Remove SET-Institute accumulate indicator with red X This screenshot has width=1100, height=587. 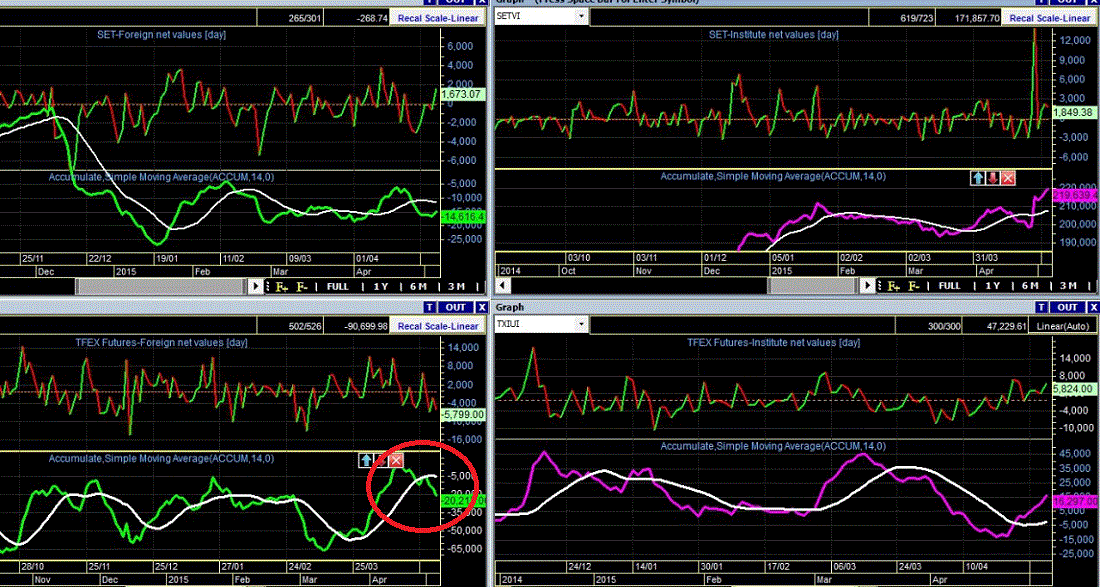(1008, 178)
